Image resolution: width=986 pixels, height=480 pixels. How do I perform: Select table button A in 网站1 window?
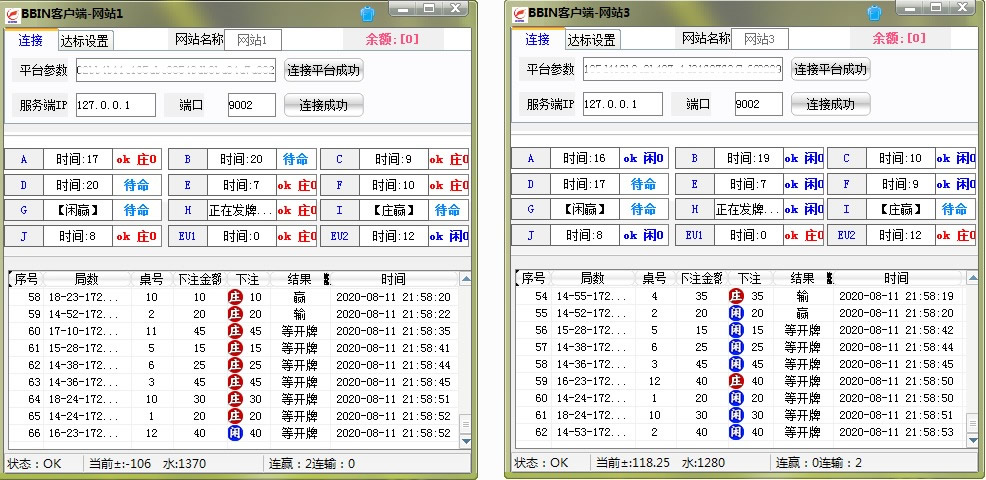pyautogui.click(x=24, y=159)
